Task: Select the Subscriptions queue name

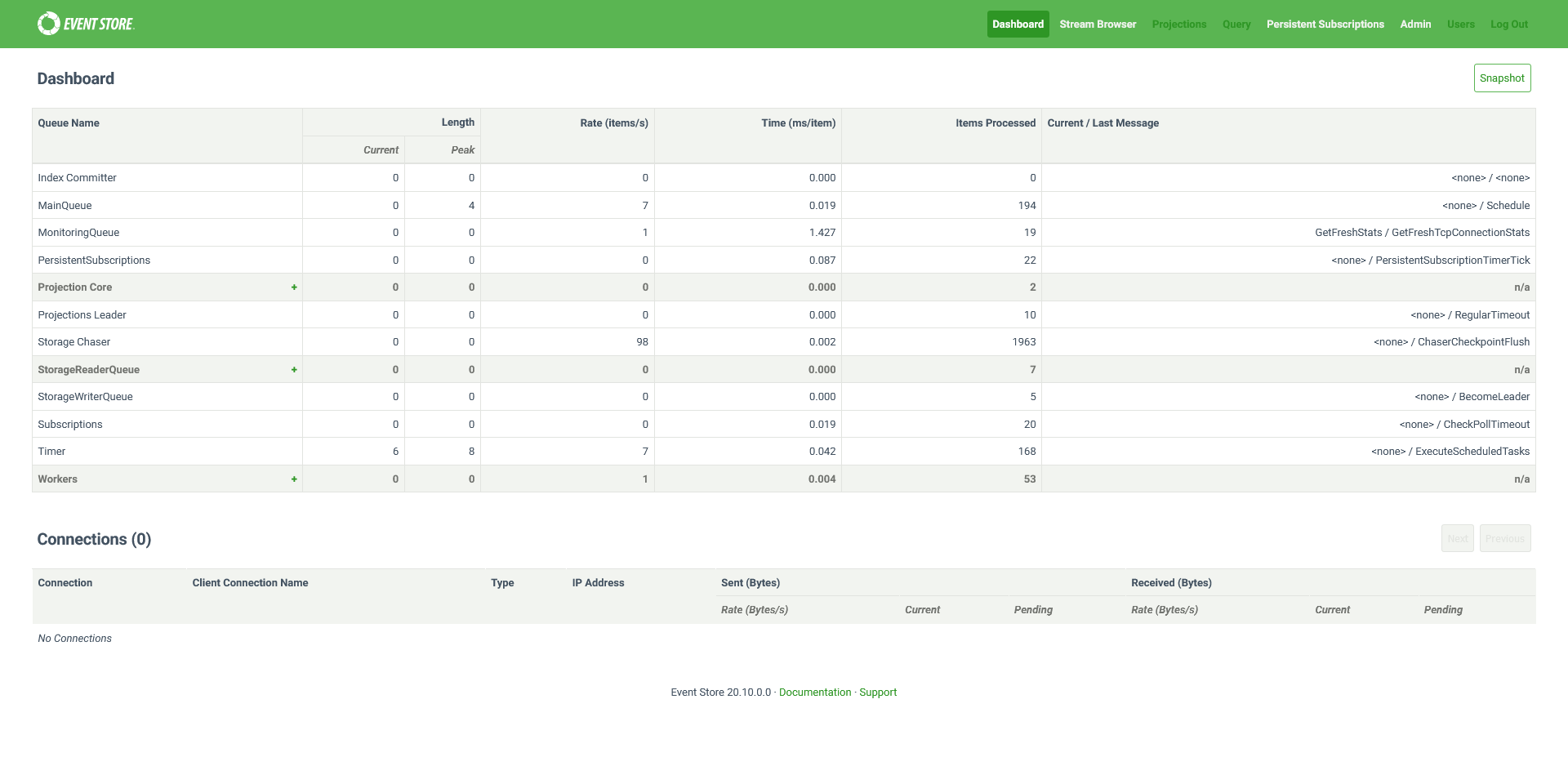Action: [x=70, y=425]
